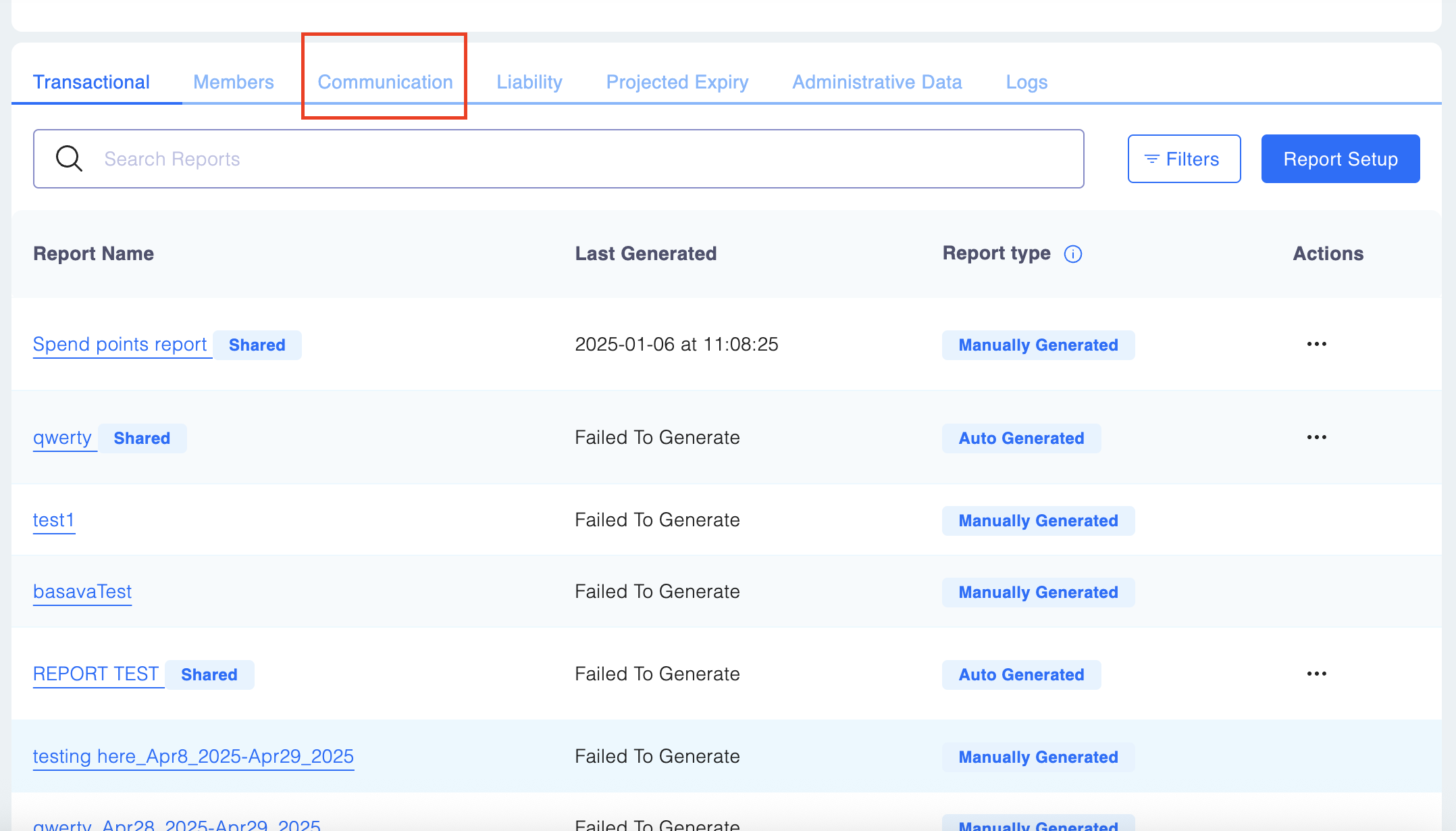The image size is (1456, 831).
Task: Select the Projected Expiry tab
Action: [x=677, y=82]
